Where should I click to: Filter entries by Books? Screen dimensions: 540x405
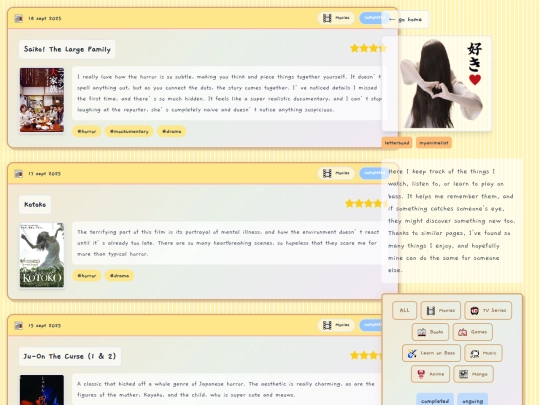tap(430, 332)
